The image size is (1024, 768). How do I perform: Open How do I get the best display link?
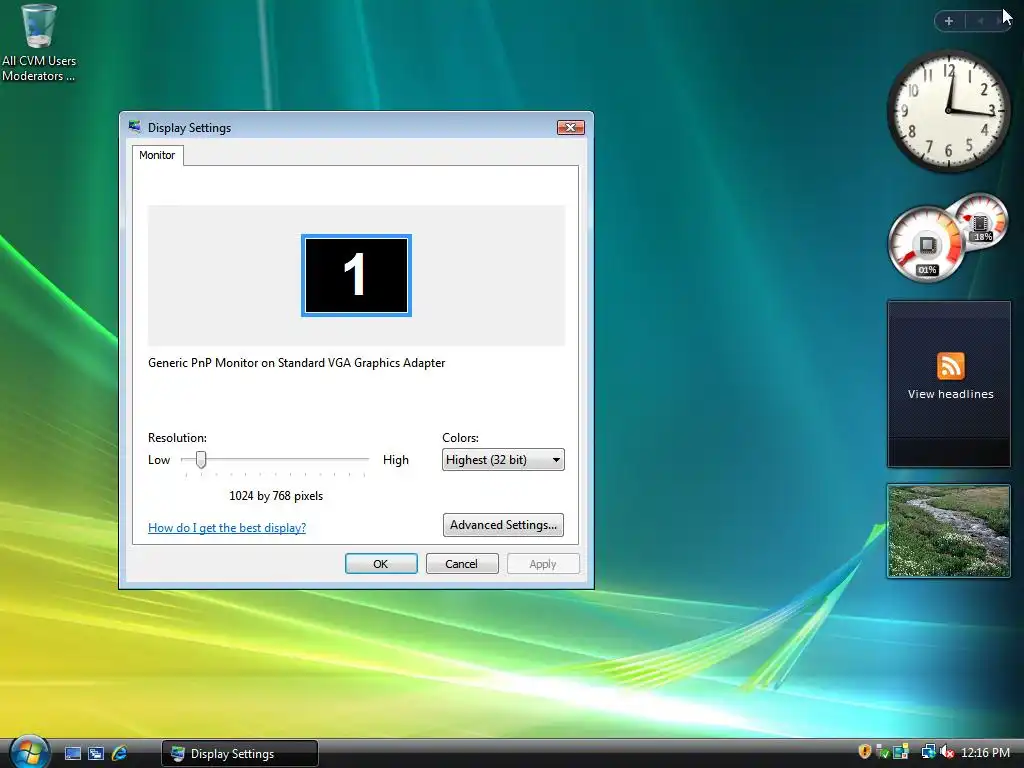227,528
